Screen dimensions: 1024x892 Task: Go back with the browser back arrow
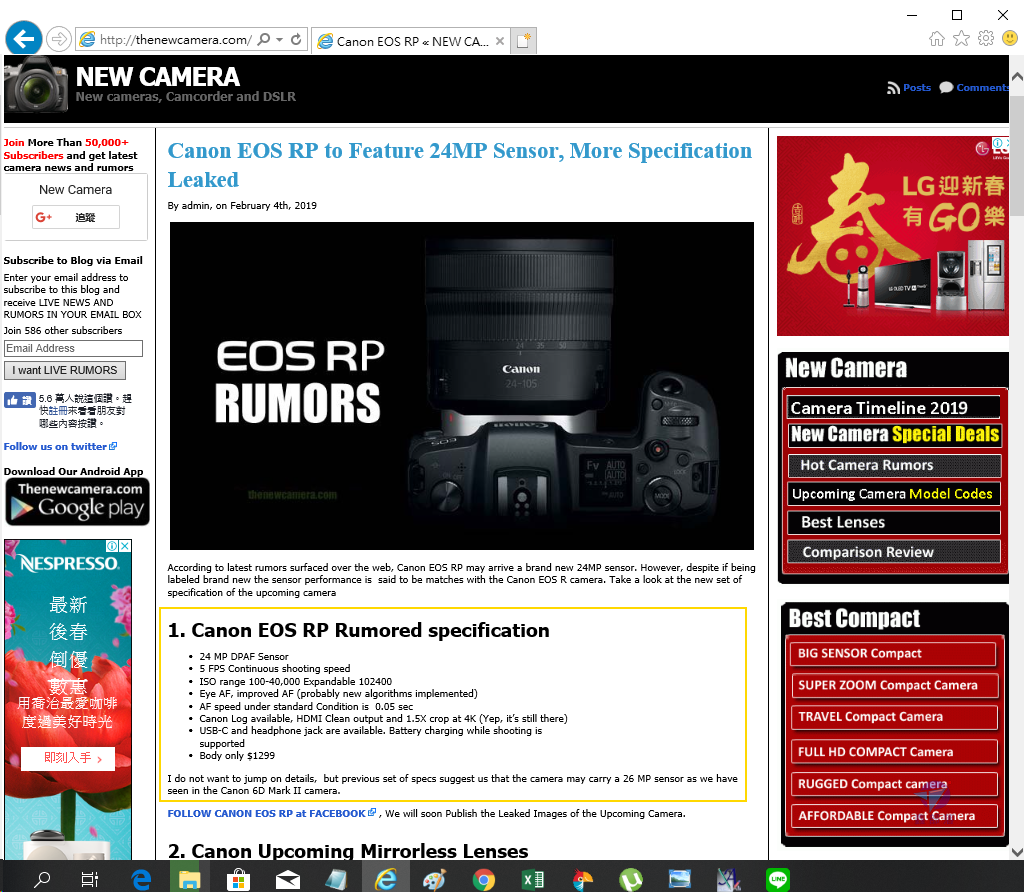pos(24,40)
